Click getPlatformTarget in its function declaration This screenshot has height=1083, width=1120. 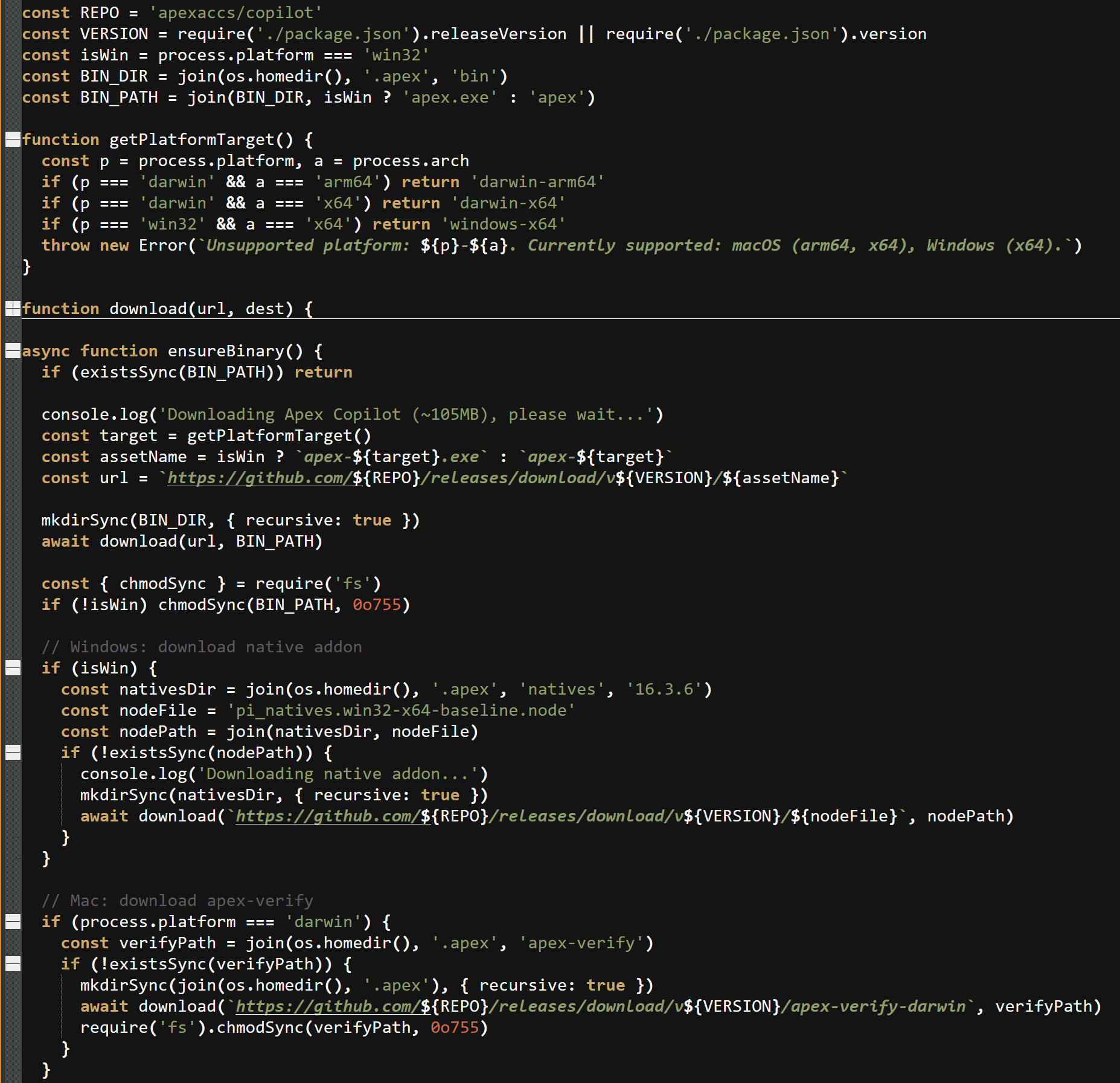coord(192,140)
